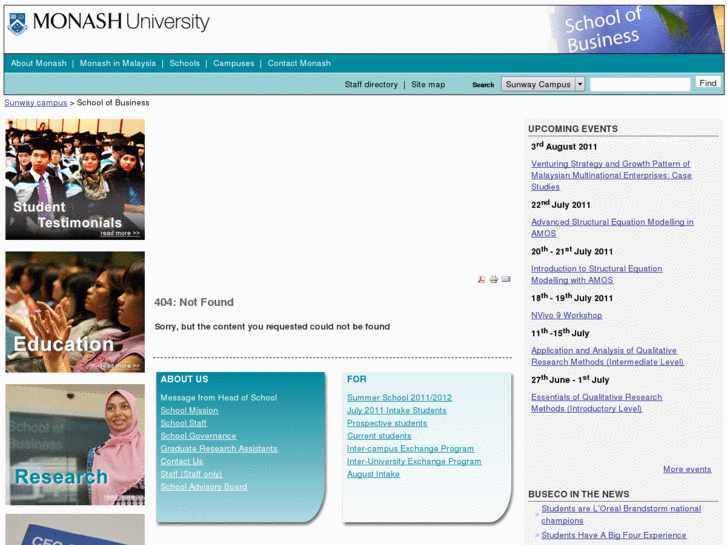Click the email page icon
The height and width of the screenshot is (545, 727).
point(506,279)
